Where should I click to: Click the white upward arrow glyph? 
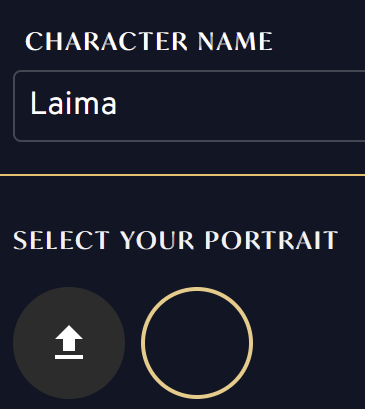tap(69, 338)
